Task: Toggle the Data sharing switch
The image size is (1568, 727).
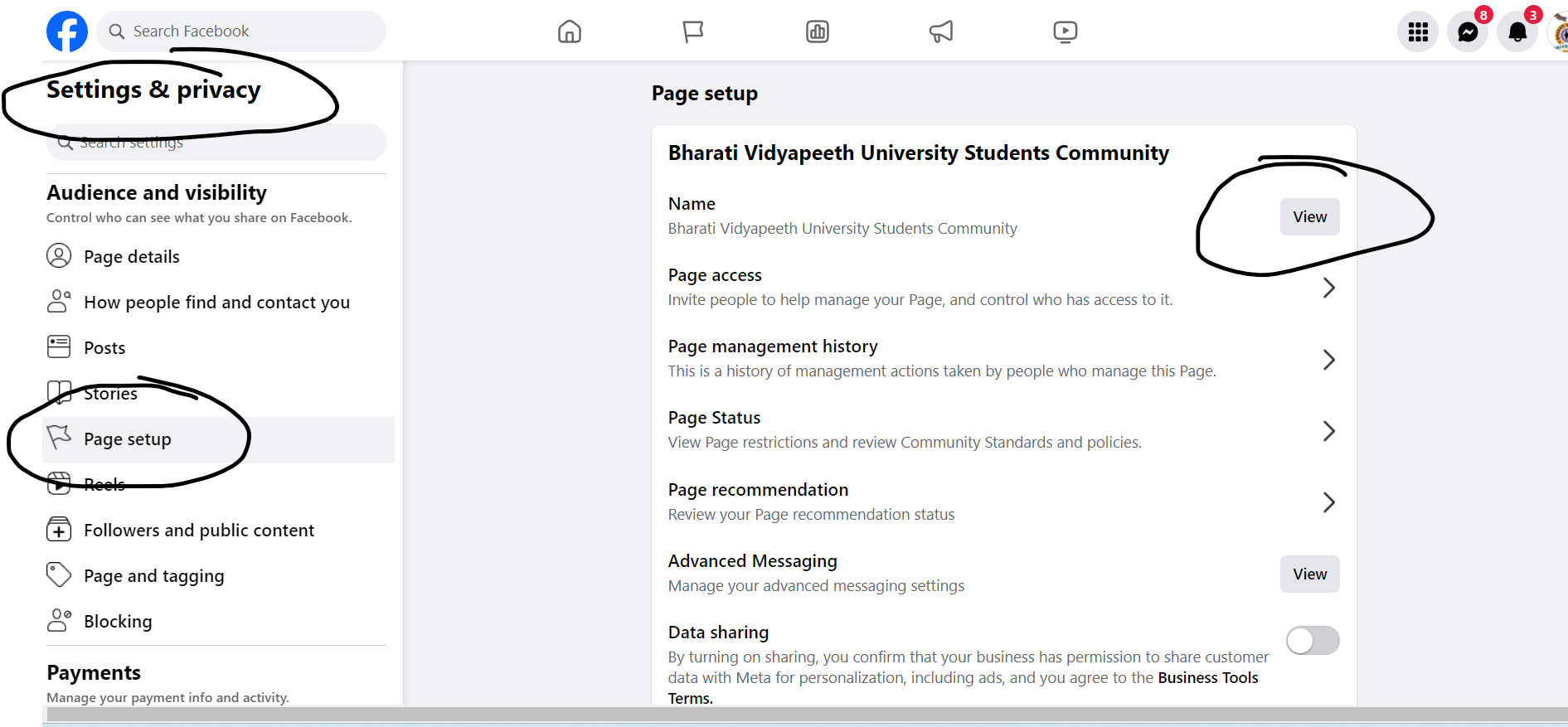Action: pyautogui.click(x=1313, y=641)
